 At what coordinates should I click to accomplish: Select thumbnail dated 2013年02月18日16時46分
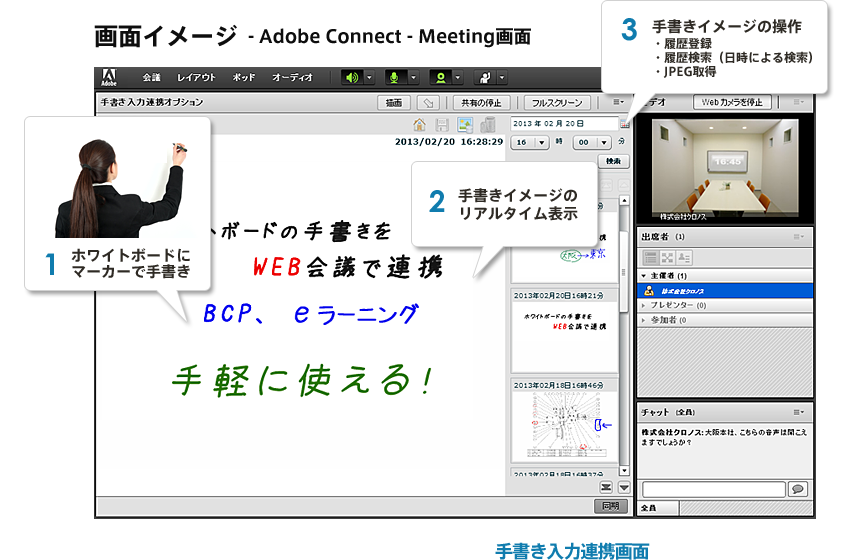[564, 421]
